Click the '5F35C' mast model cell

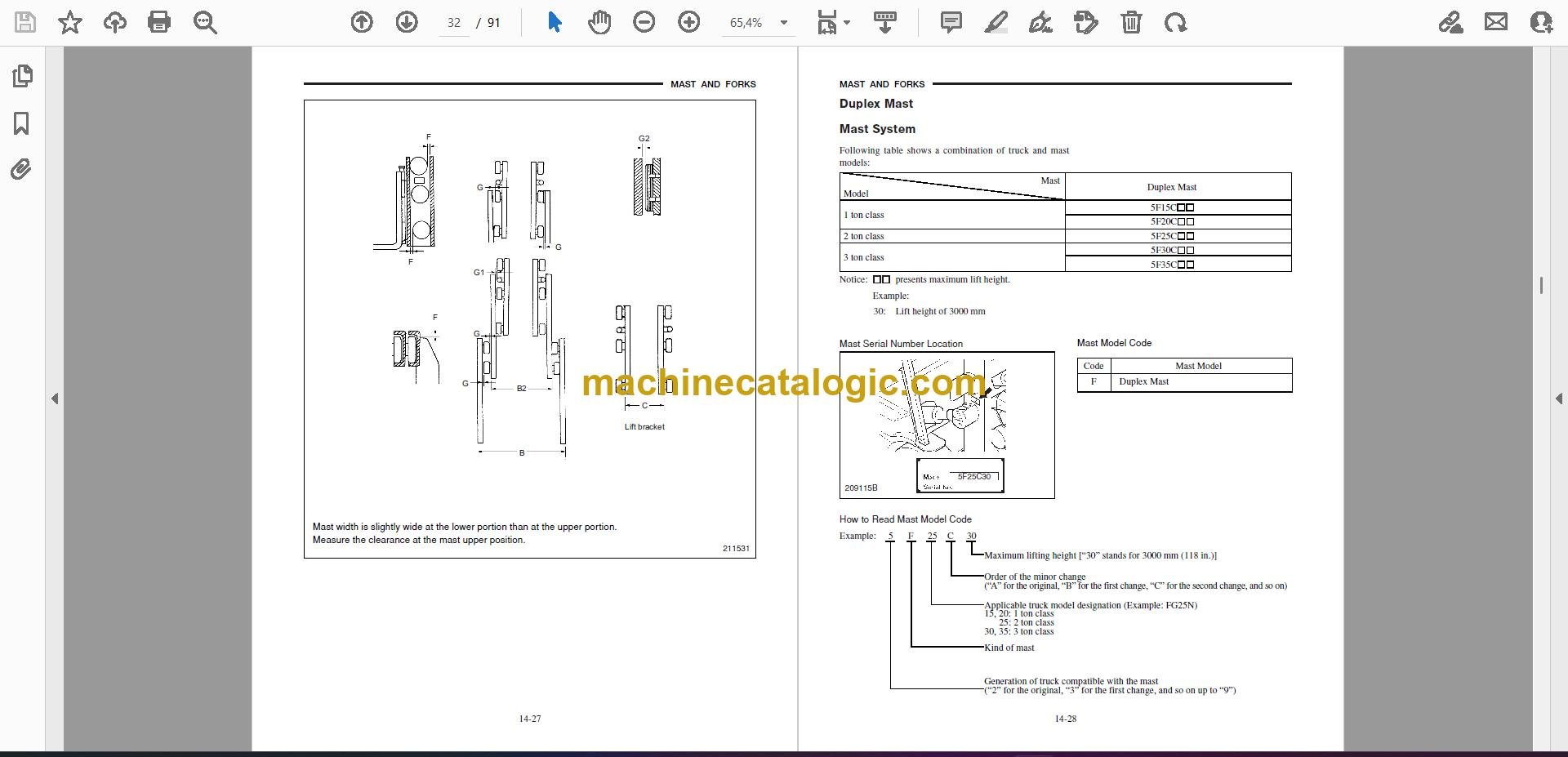pyautogui.click(x=1178, y=265)
